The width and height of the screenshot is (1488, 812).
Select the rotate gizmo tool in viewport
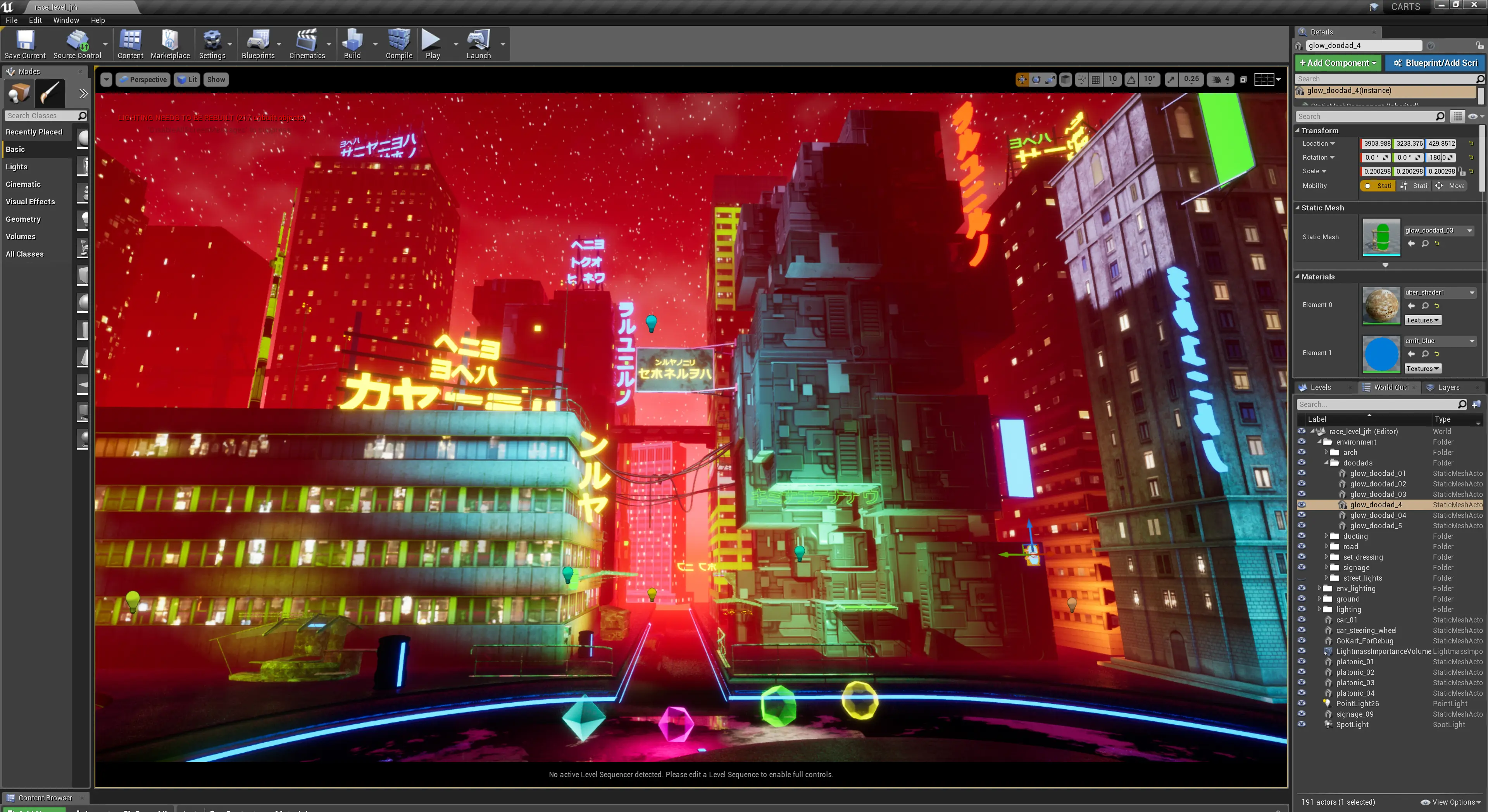pos(1036,80)
